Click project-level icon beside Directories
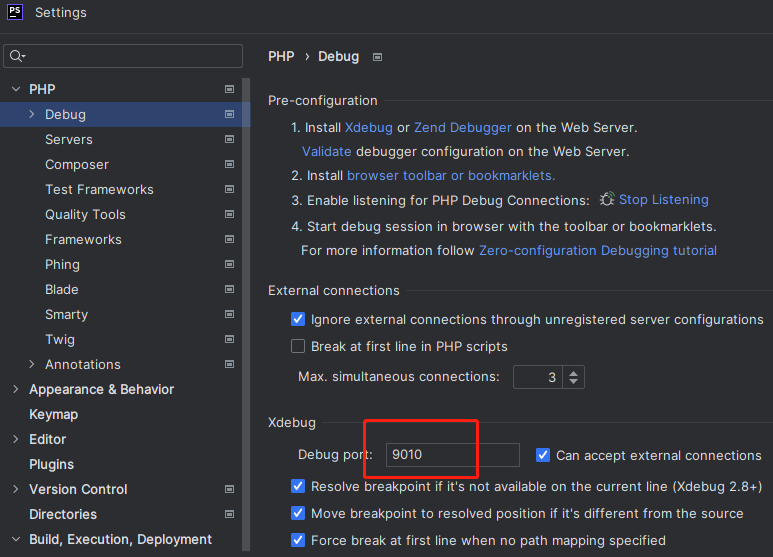This screenshot has width=773, height=557. pos(229,514)
